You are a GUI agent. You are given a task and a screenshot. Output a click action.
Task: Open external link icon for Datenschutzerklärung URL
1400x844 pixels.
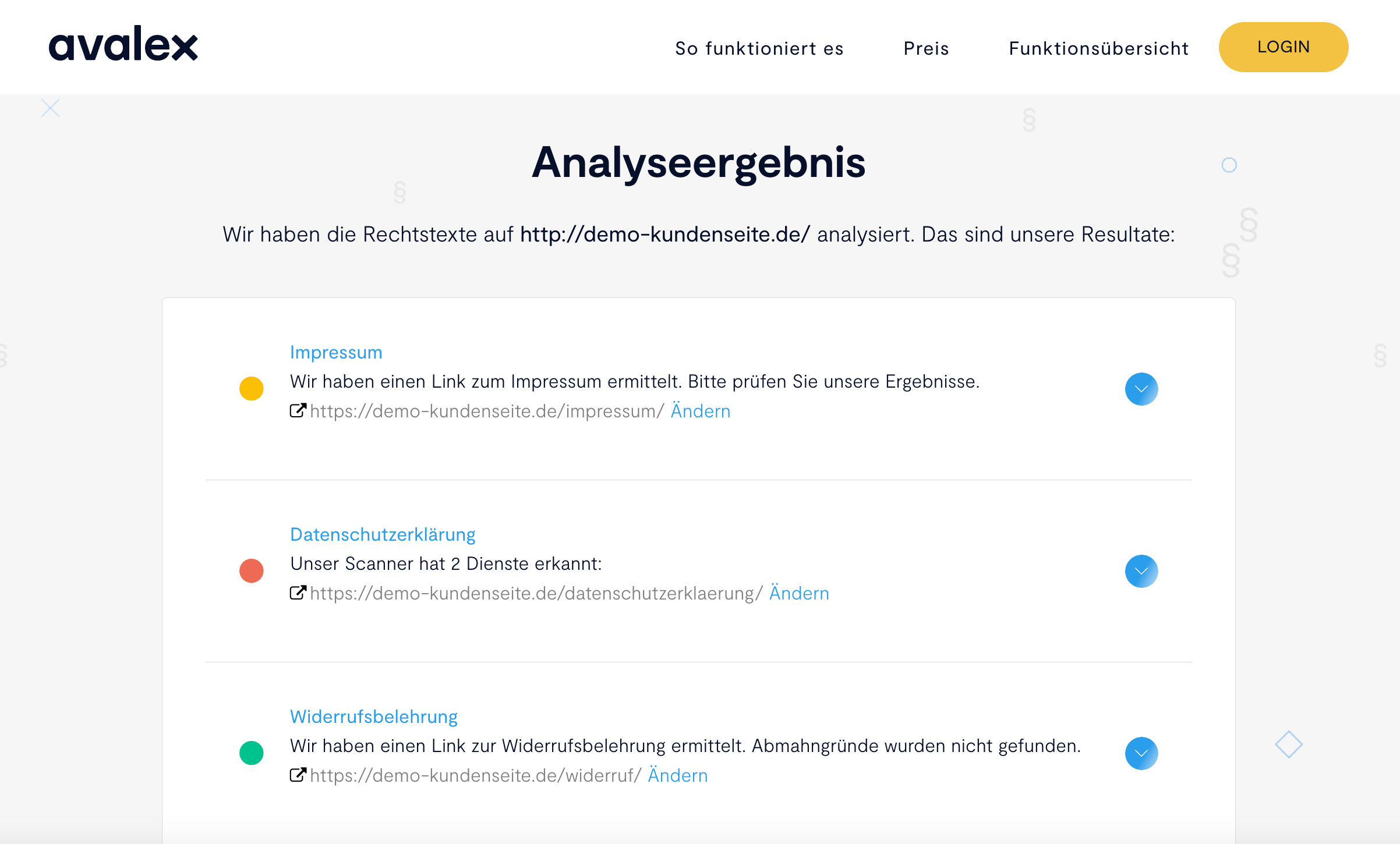coord(298,593)
